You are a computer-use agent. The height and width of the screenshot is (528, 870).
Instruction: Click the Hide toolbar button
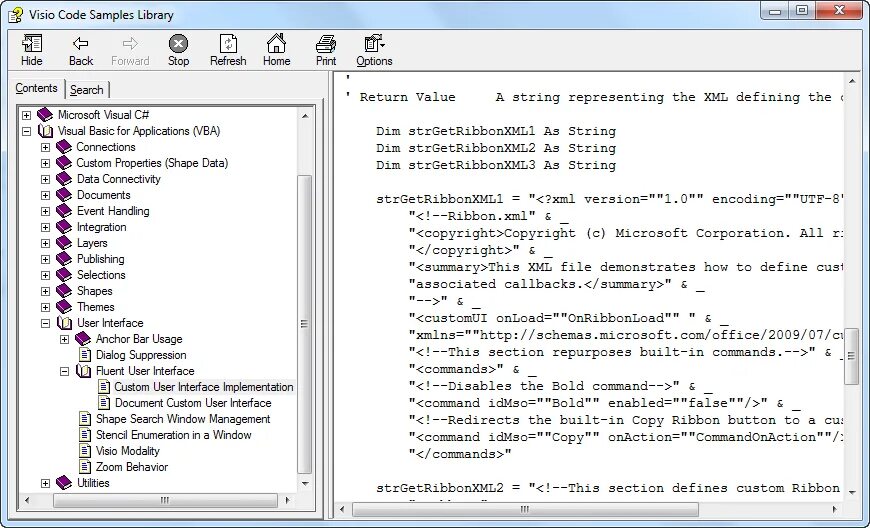32,50
